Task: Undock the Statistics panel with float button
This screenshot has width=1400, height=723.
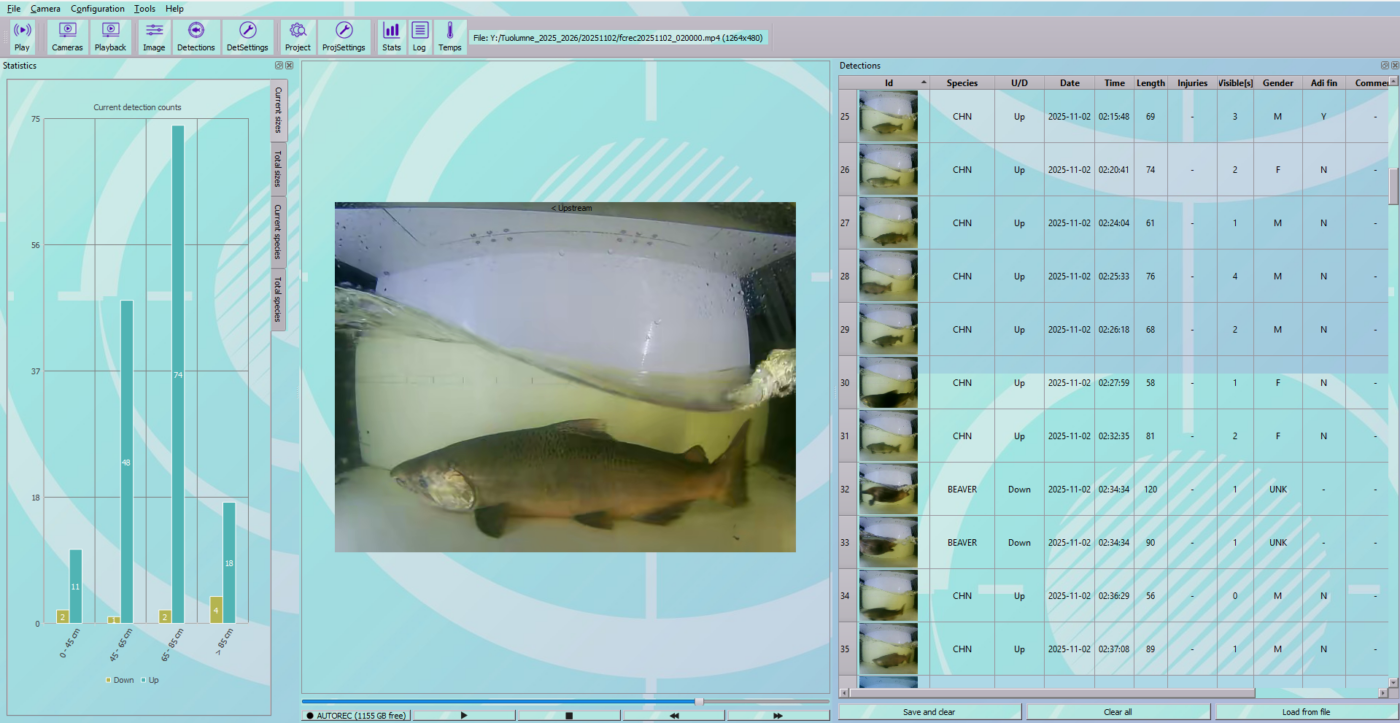Action: point(279,66)
